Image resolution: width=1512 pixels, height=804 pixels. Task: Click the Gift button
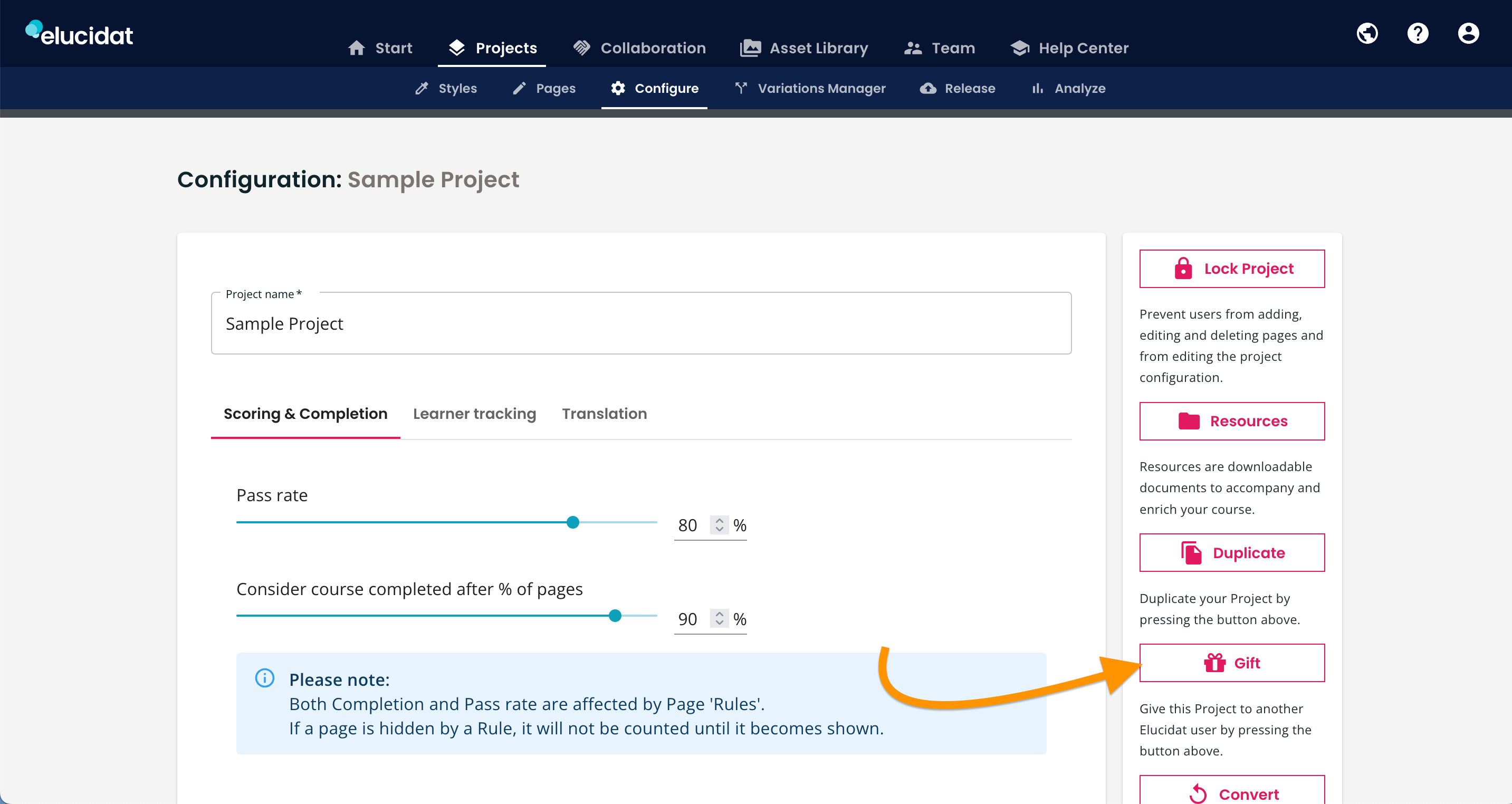point(1232,663)
